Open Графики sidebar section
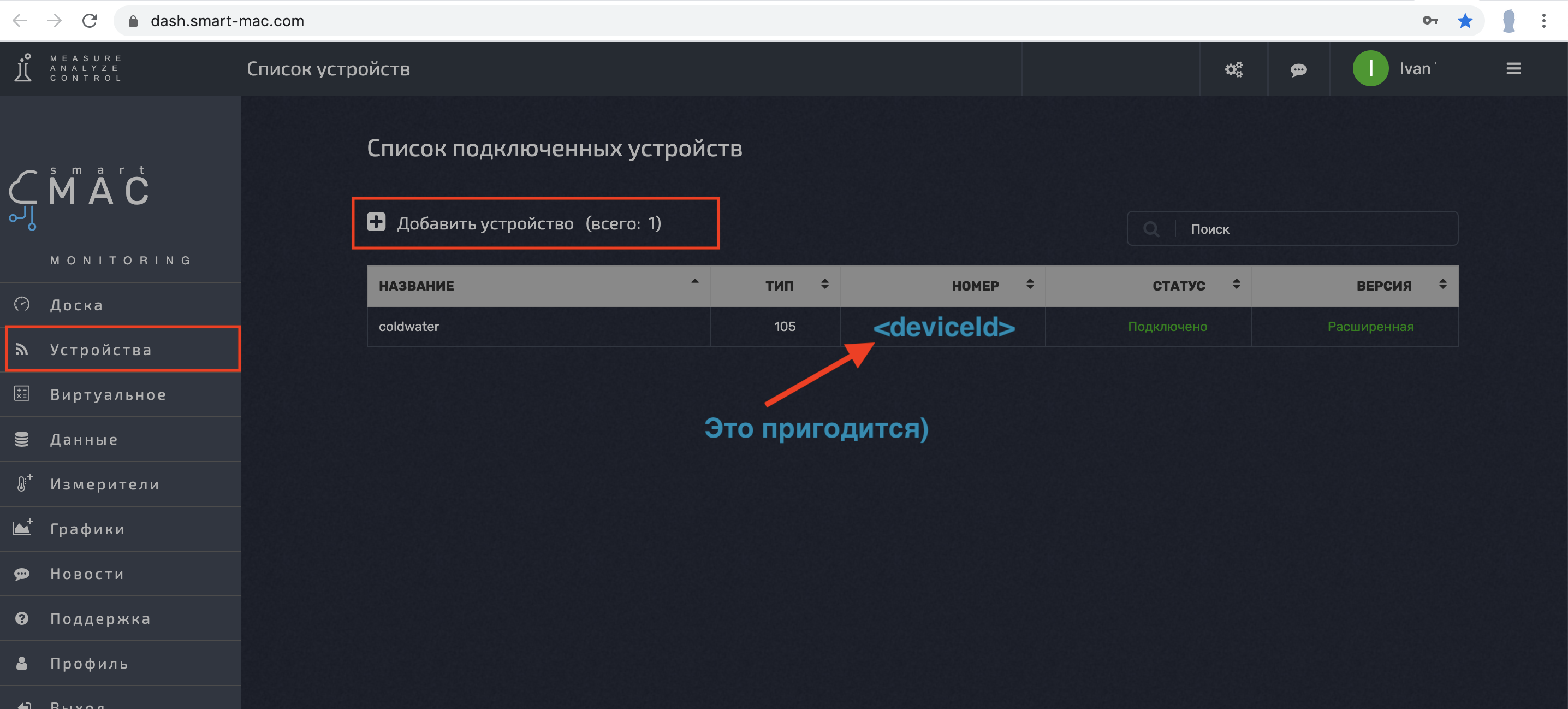The width and height of the screenshot is (1568, 709). click(x=88, y=529)
